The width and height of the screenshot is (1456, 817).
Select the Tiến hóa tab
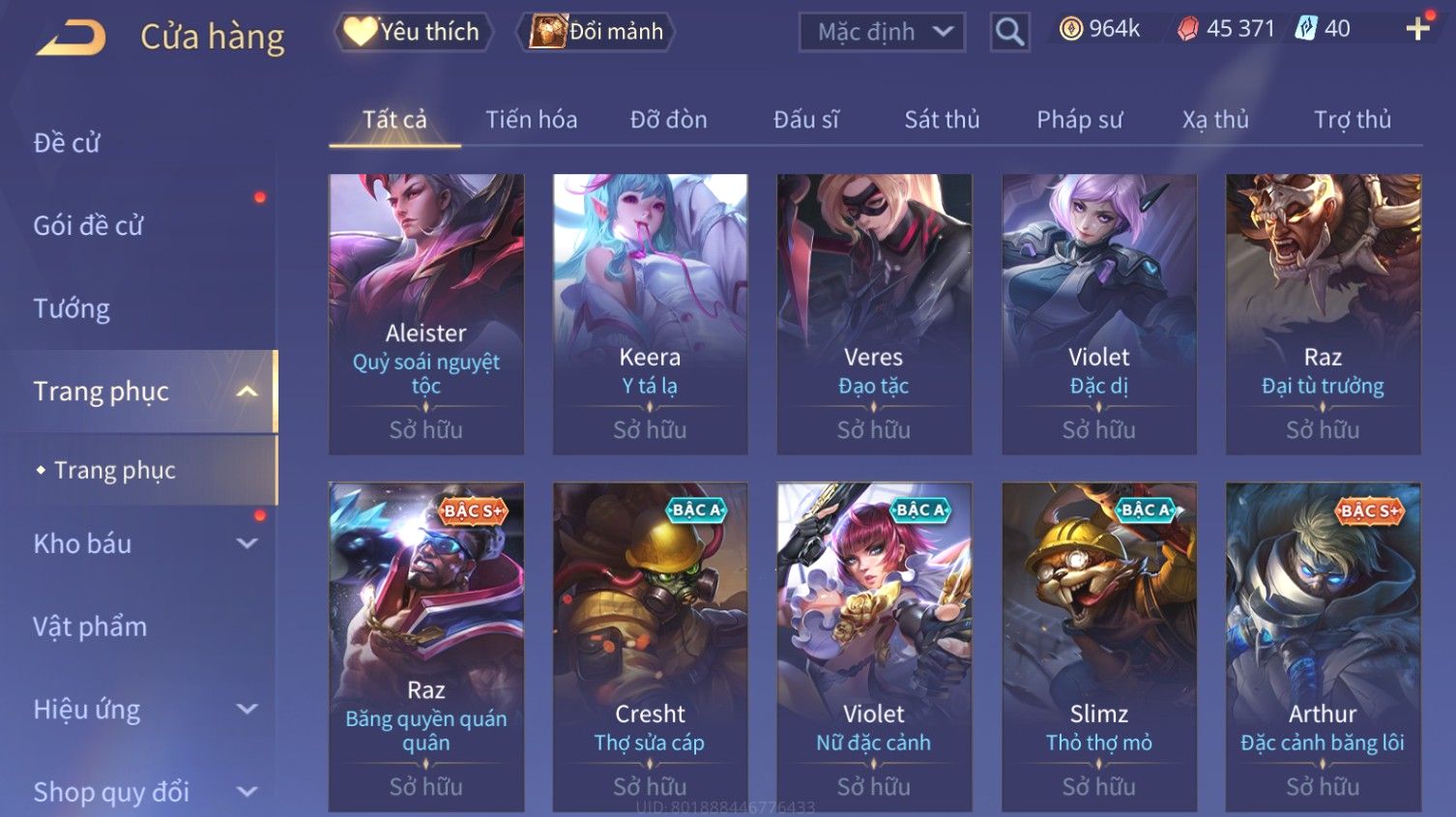(531, 120)
